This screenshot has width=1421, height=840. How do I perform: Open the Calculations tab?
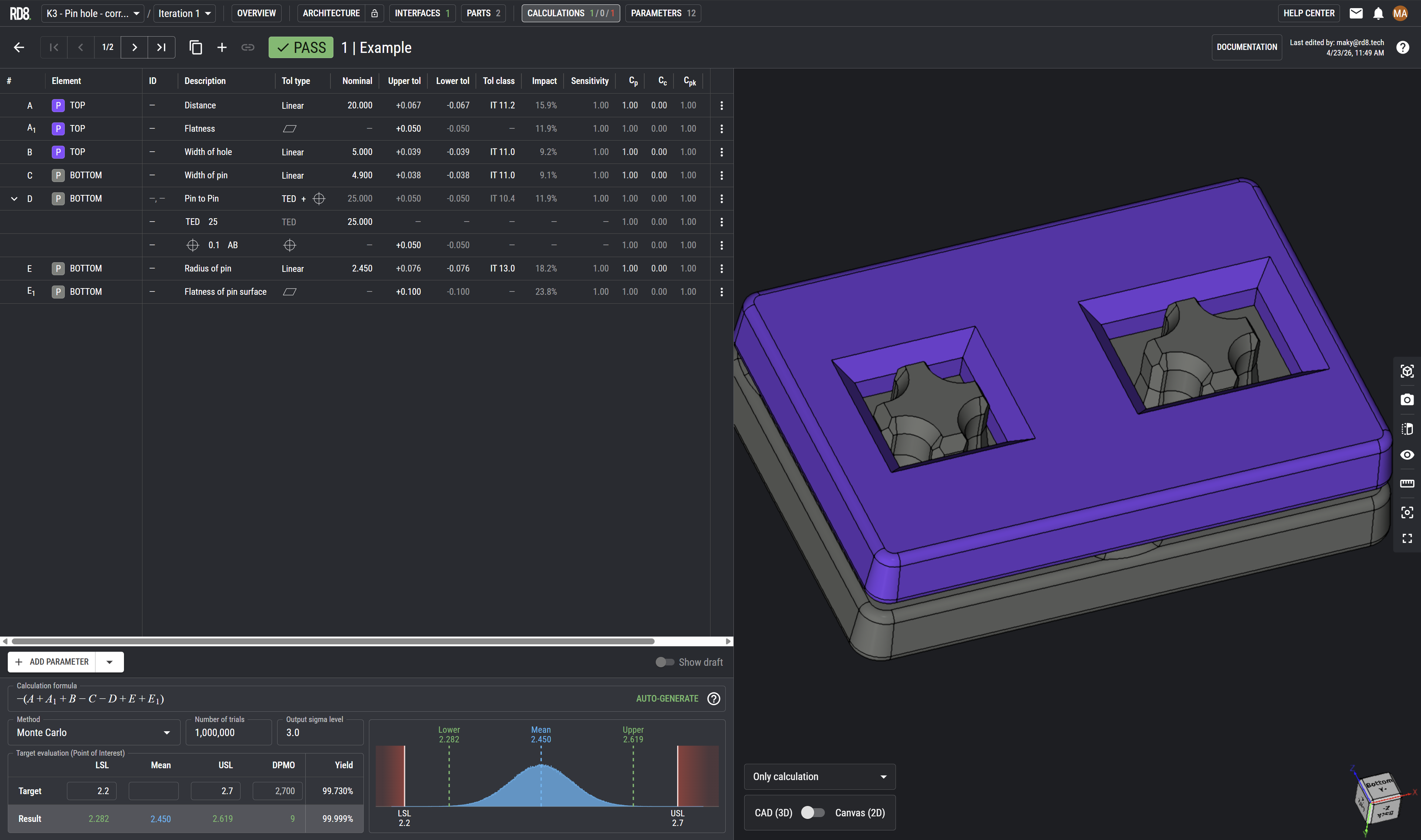pos(571,13)
